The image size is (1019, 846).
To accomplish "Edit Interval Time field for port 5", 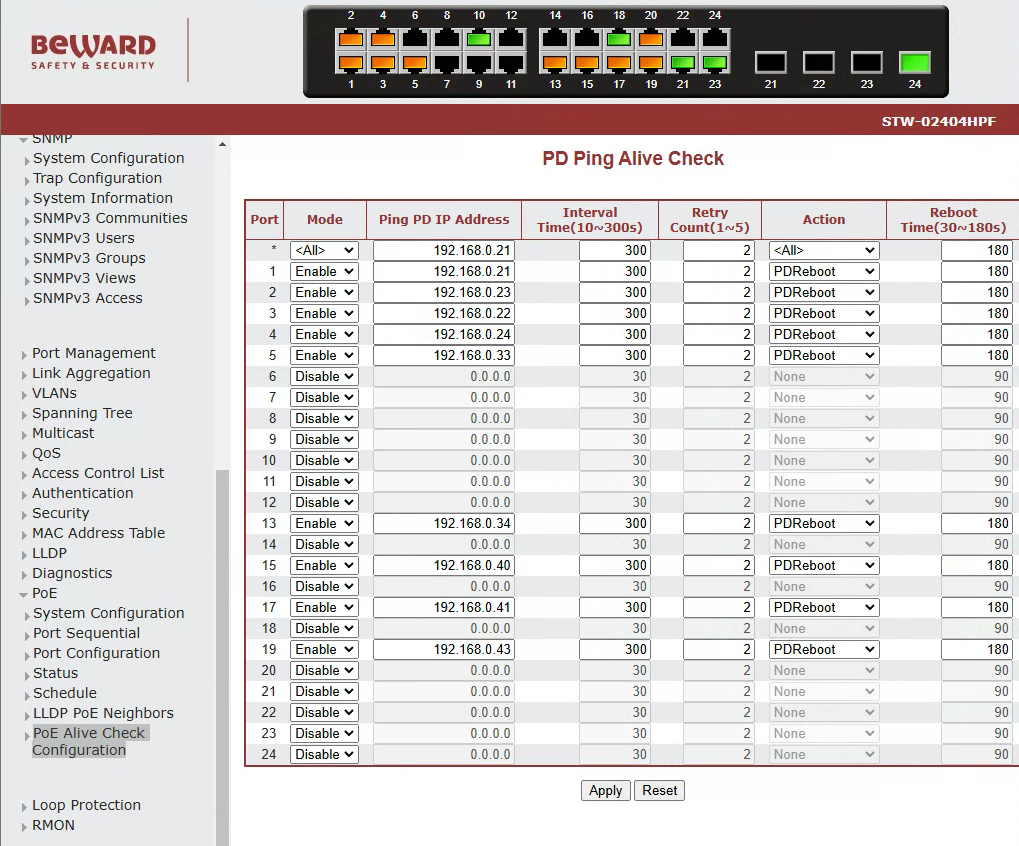I will pyautogui.click(x=614, y=355).
